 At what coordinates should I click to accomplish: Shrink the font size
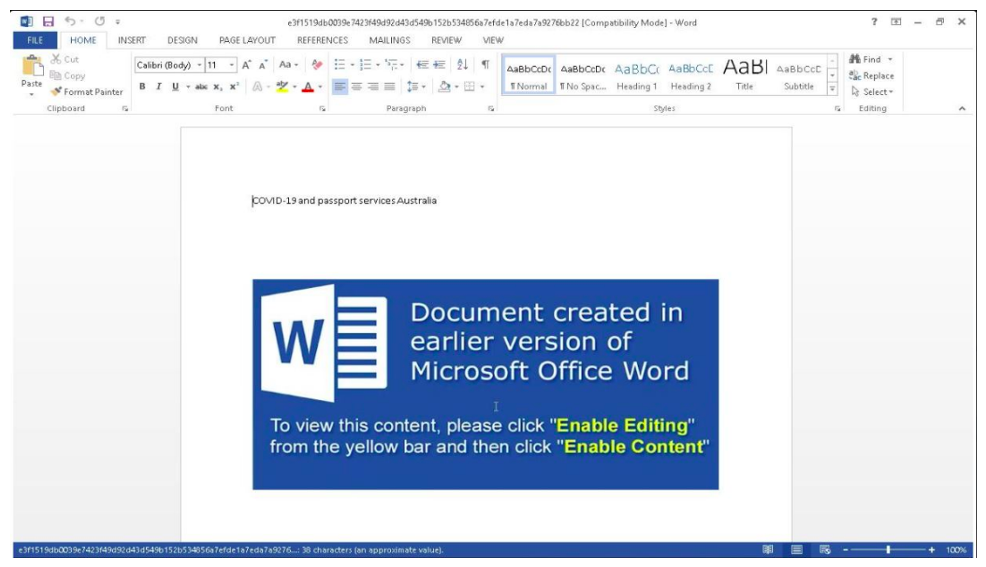[263, 65]
